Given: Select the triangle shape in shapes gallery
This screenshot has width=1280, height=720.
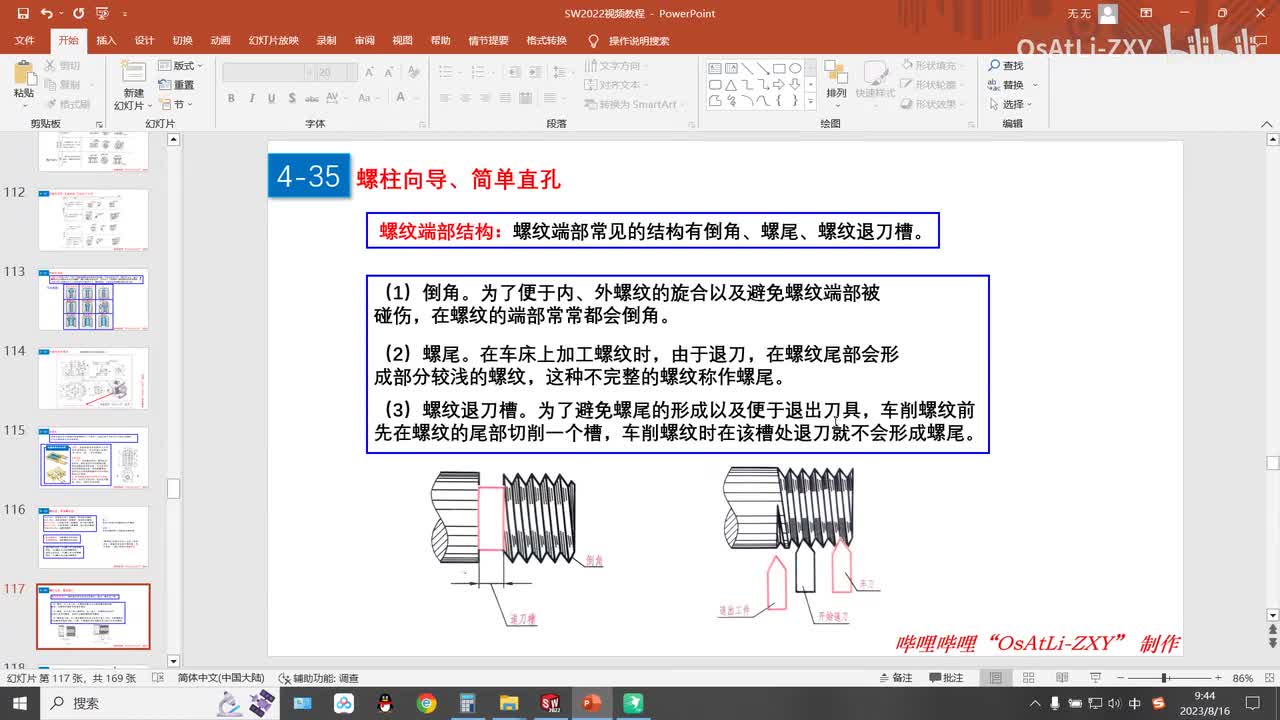Looking at the screenshot, I should [x=731, y=84].
